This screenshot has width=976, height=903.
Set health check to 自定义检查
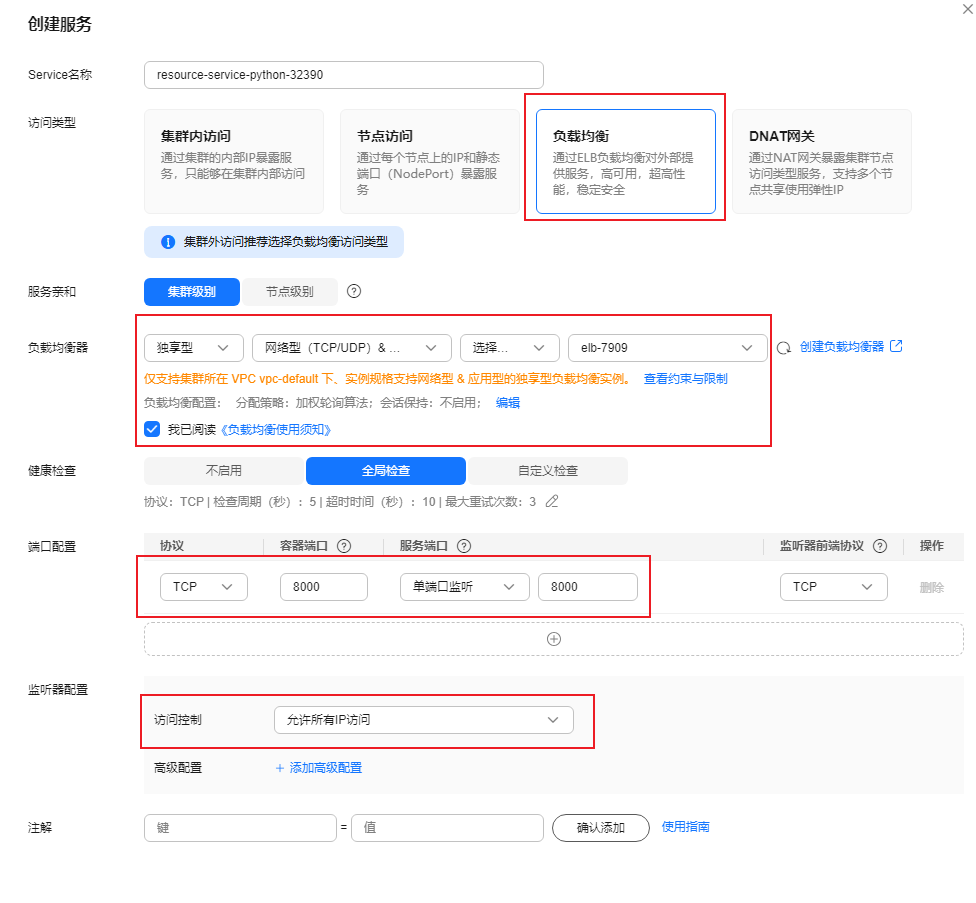click(548, 471)
